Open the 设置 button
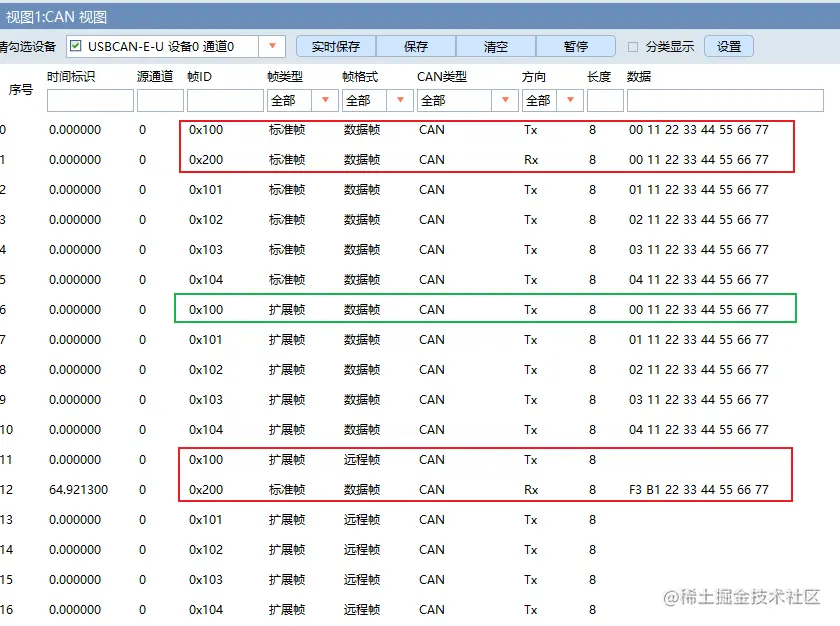Screen dimensions: 840x626 pos(729,47)
